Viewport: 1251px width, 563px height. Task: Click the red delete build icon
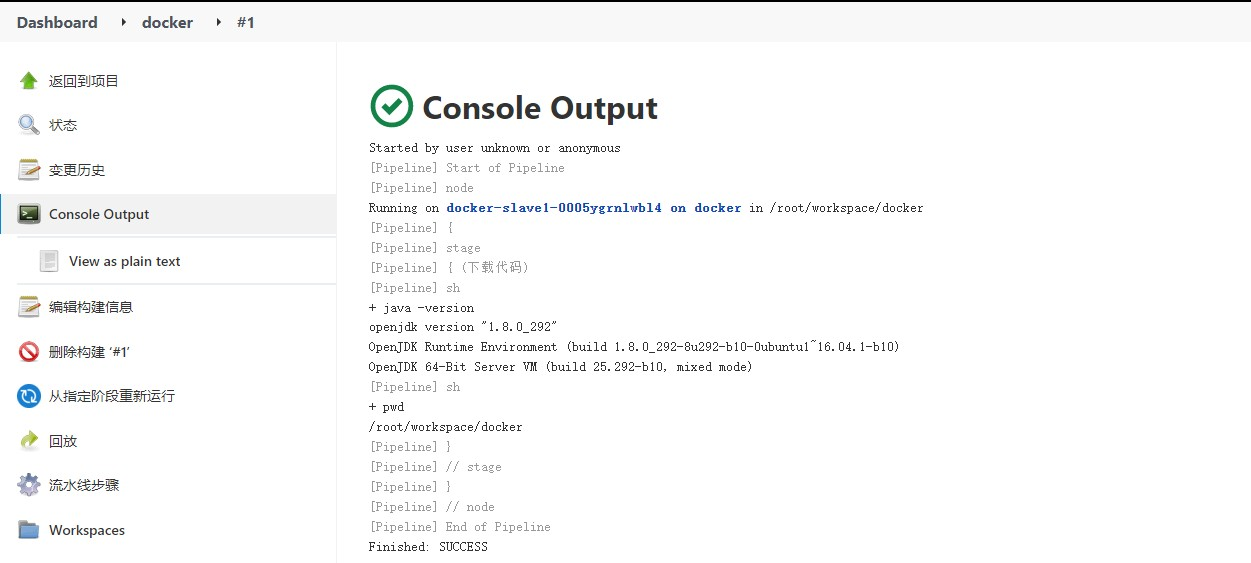(x=29, y=352)
